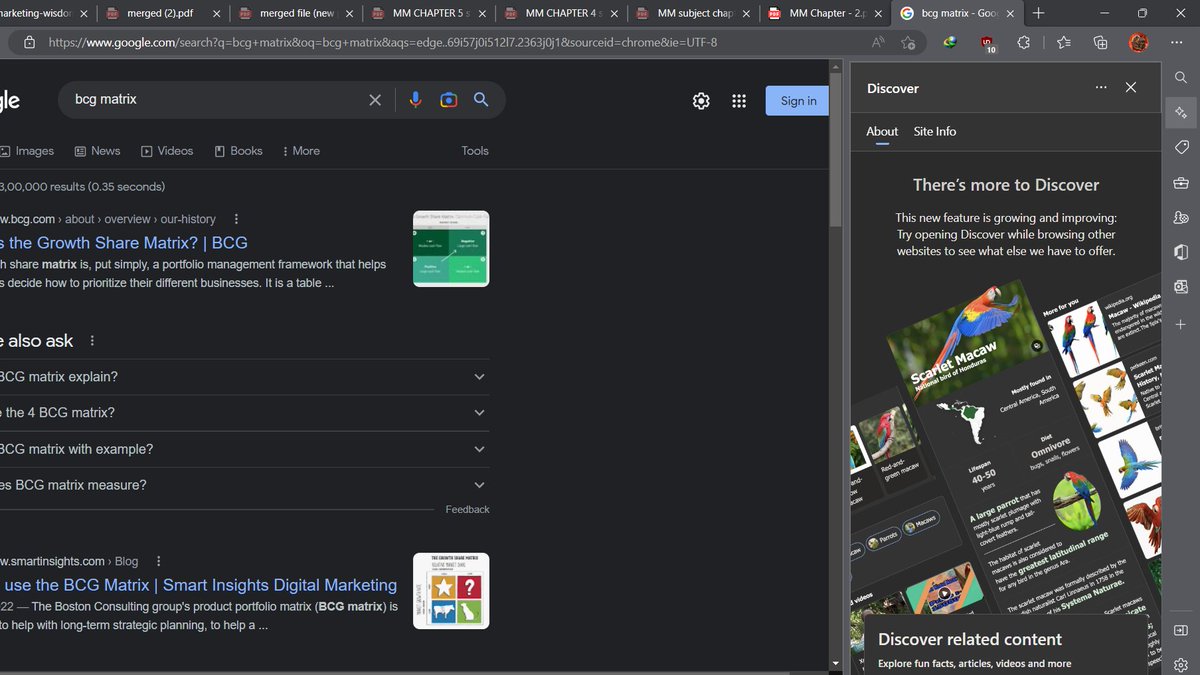
Task: Switch to the News results tab
Action: (x=97, y=151)
